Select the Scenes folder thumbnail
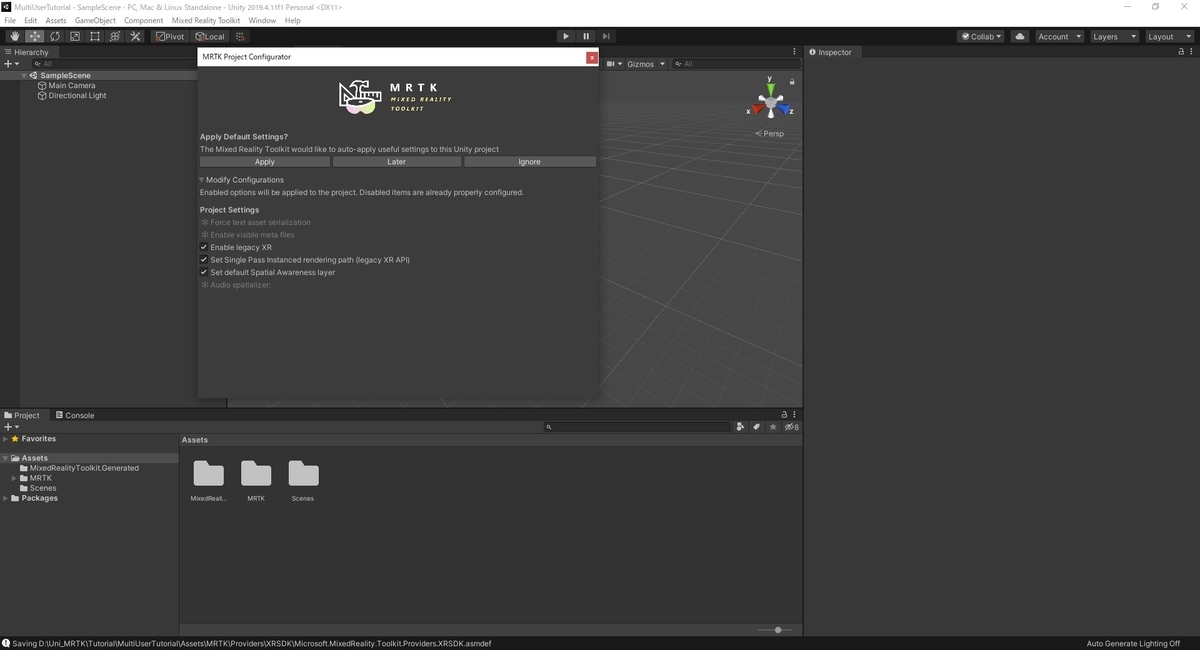The height and width of the screenshot is (650, 1200). point(303,473)
